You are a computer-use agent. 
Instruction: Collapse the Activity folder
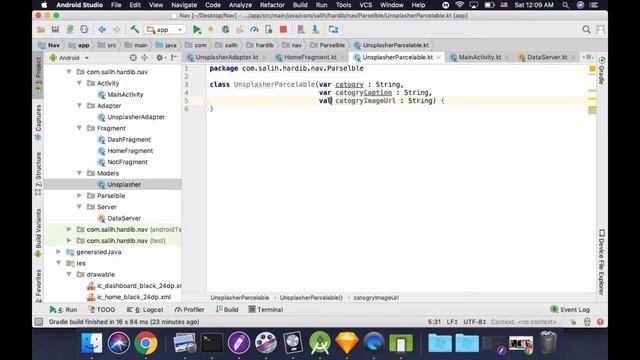pos(79,83)
